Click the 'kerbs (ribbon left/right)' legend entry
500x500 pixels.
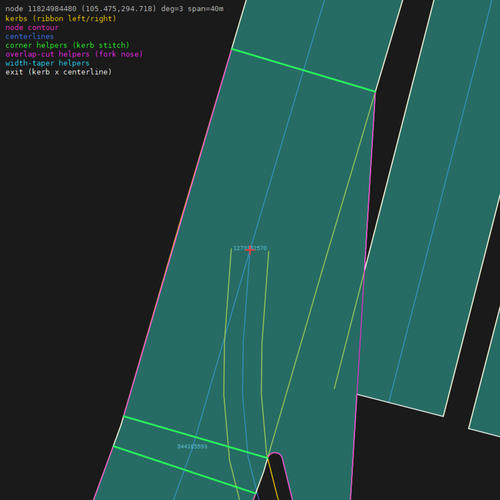point(61,18)
